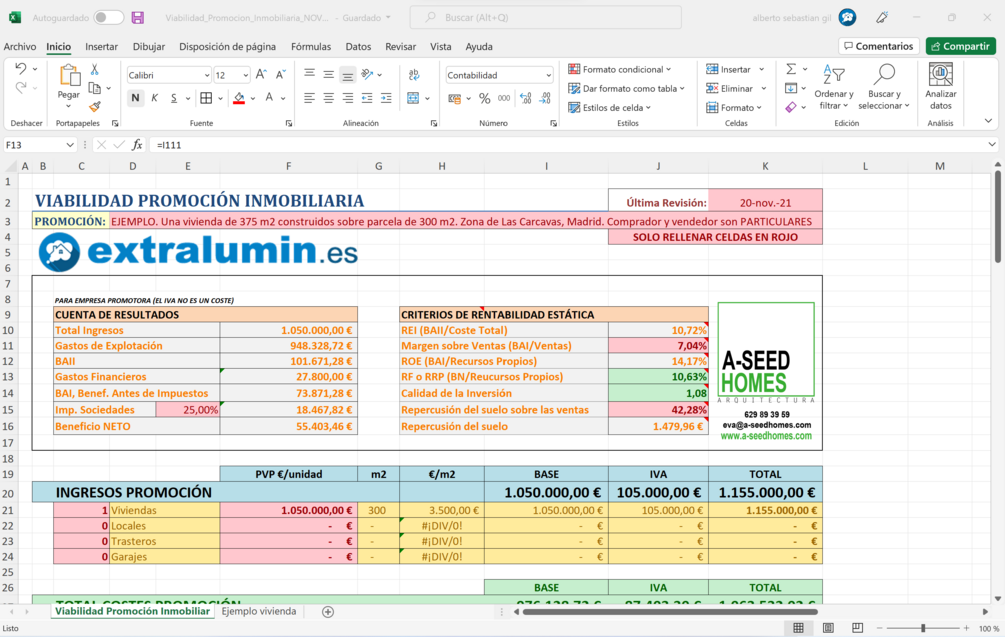1005x637 pixels.
Task: Decrease decimal places
Action: [x=545, y=98]
